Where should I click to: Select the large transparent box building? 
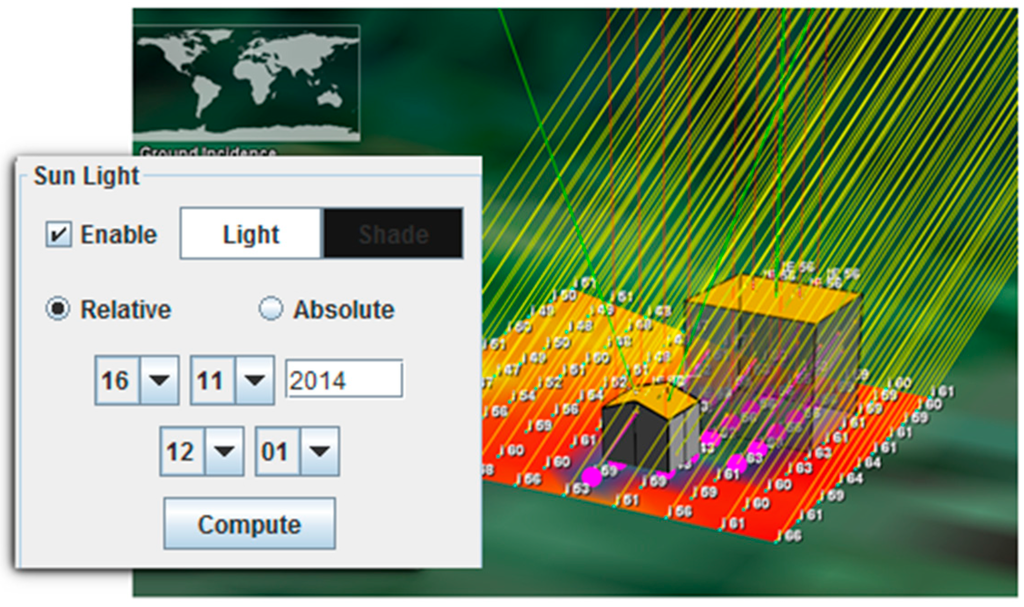pos(770,350)
